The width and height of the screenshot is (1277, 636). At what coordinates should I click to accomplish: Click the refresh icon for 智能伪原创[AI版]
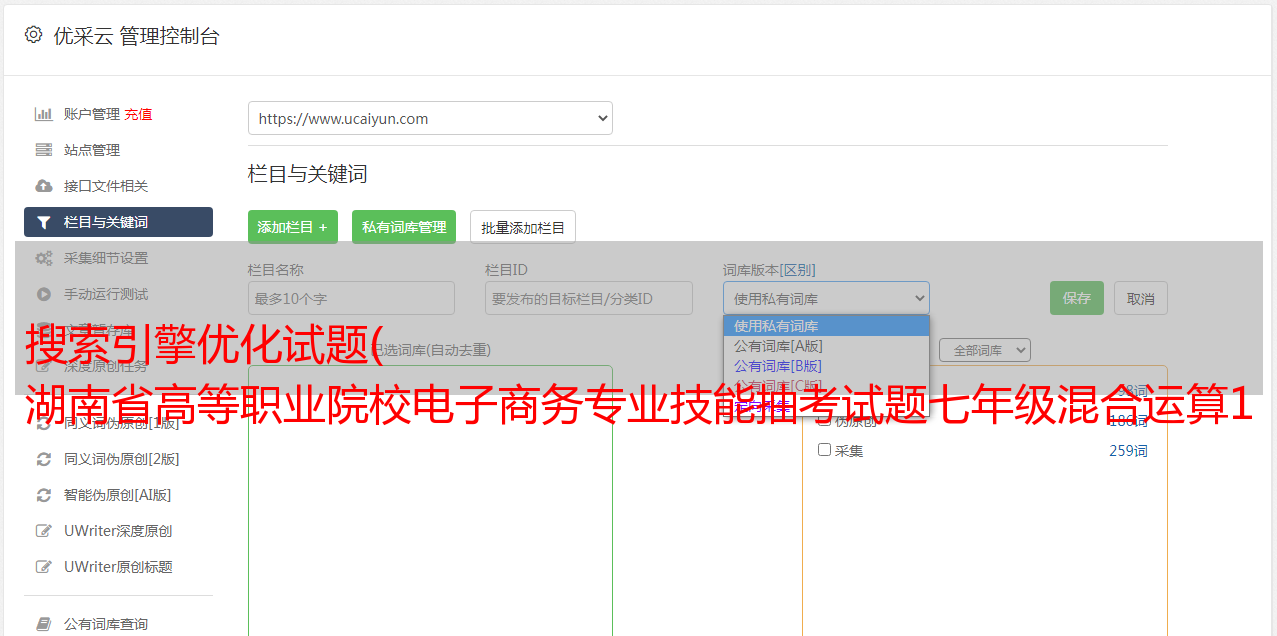click(43, 495)
